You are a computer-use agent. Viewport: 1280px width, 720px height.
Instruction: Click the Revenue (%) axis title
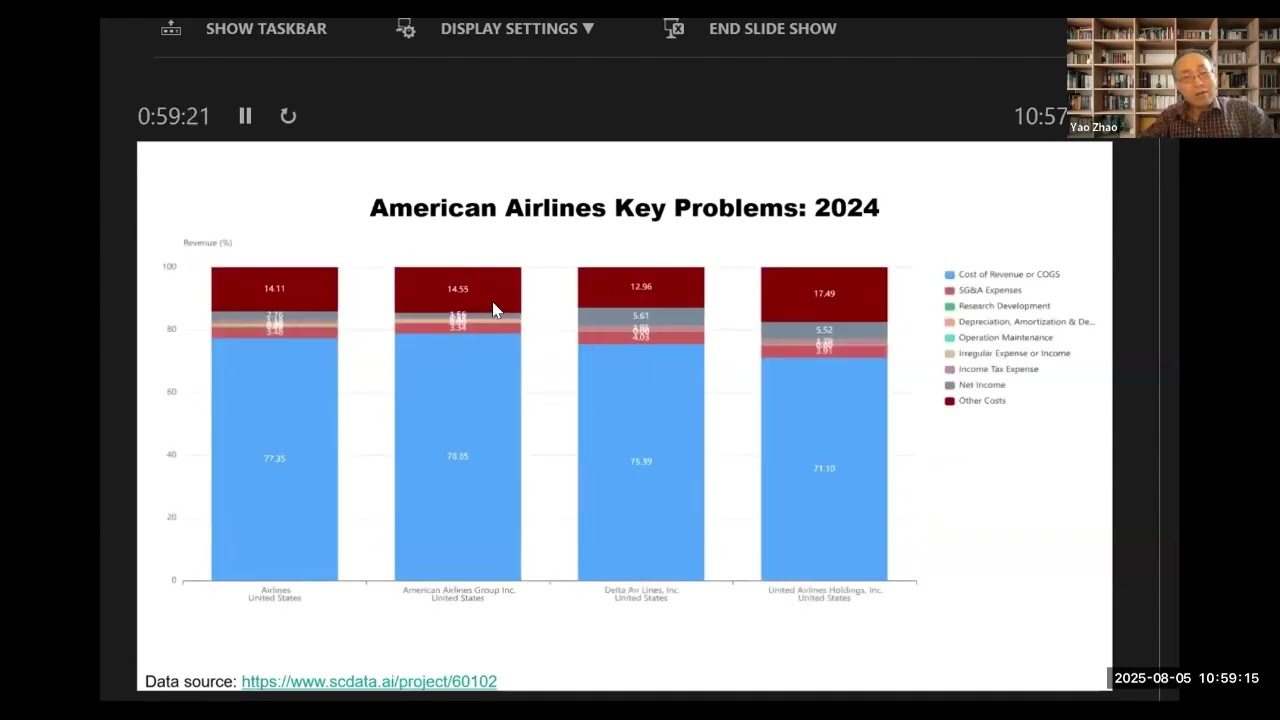pyautogui.click(x=207, y=243)
